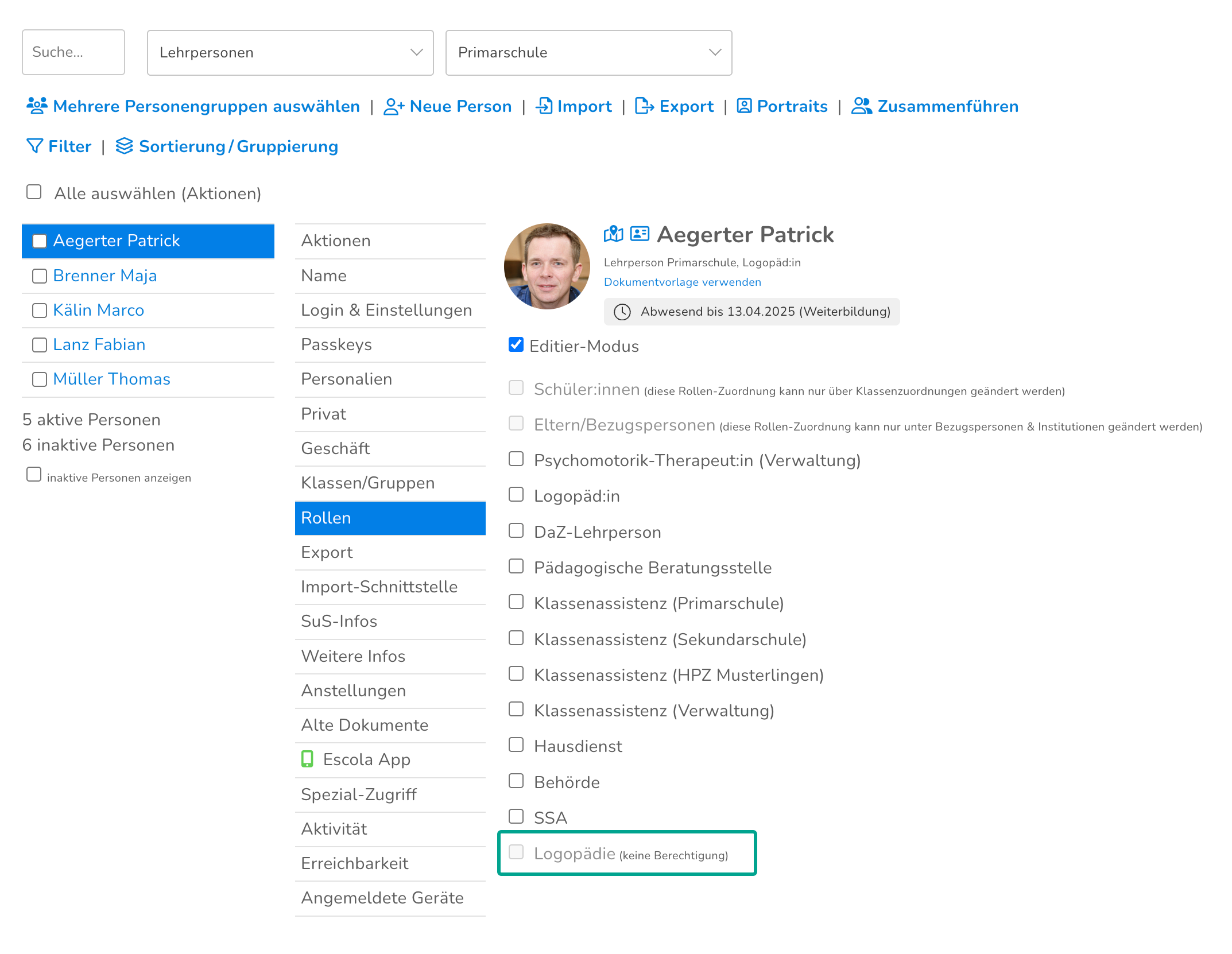Click the Sortierung/Gruppierung layers icon
The image size is (1232, 954).
point(124,146)
